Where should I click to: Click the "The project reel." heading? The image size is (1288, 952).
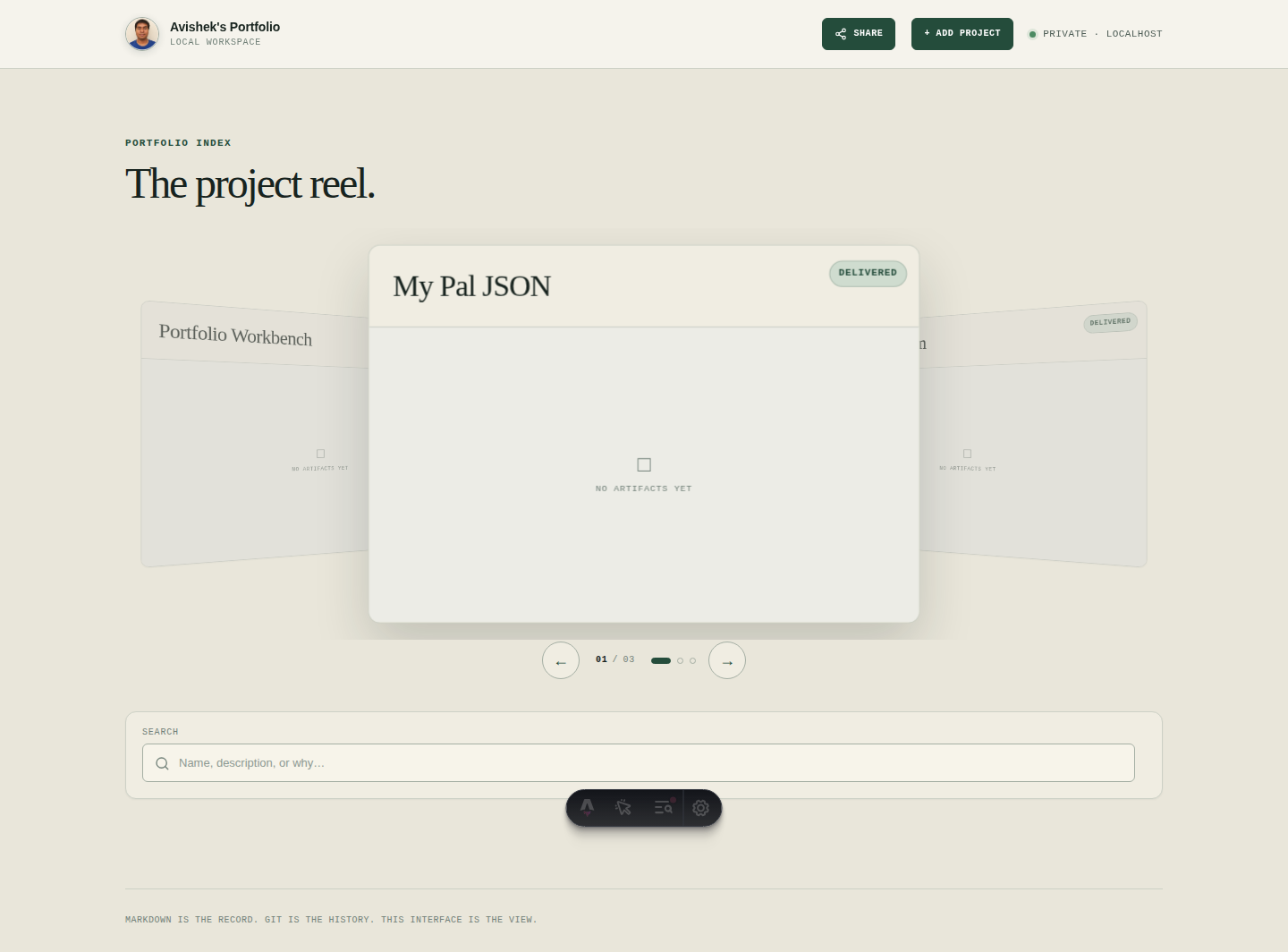pos(250,184)
